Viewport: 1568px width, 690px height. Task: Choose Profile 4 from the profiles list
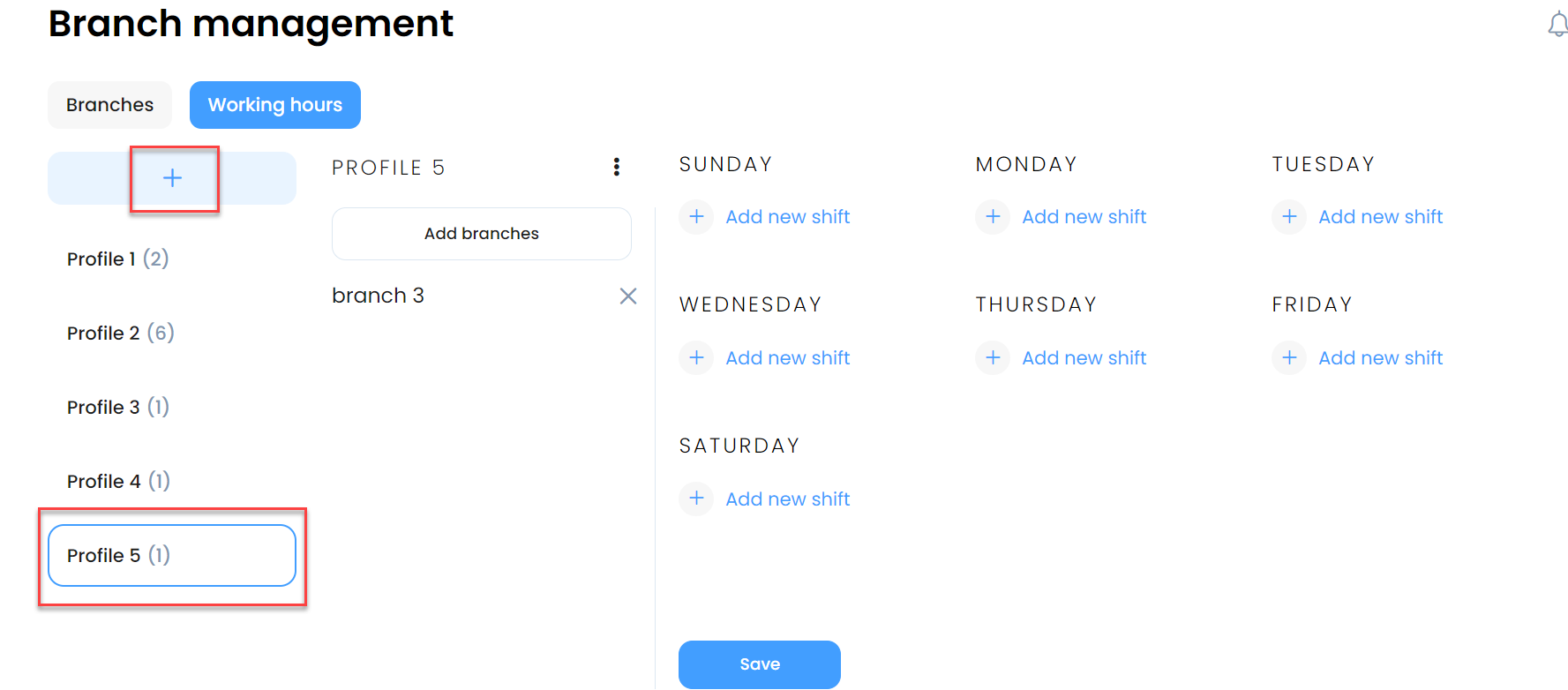pyautogui.click(x=172, y=481)
